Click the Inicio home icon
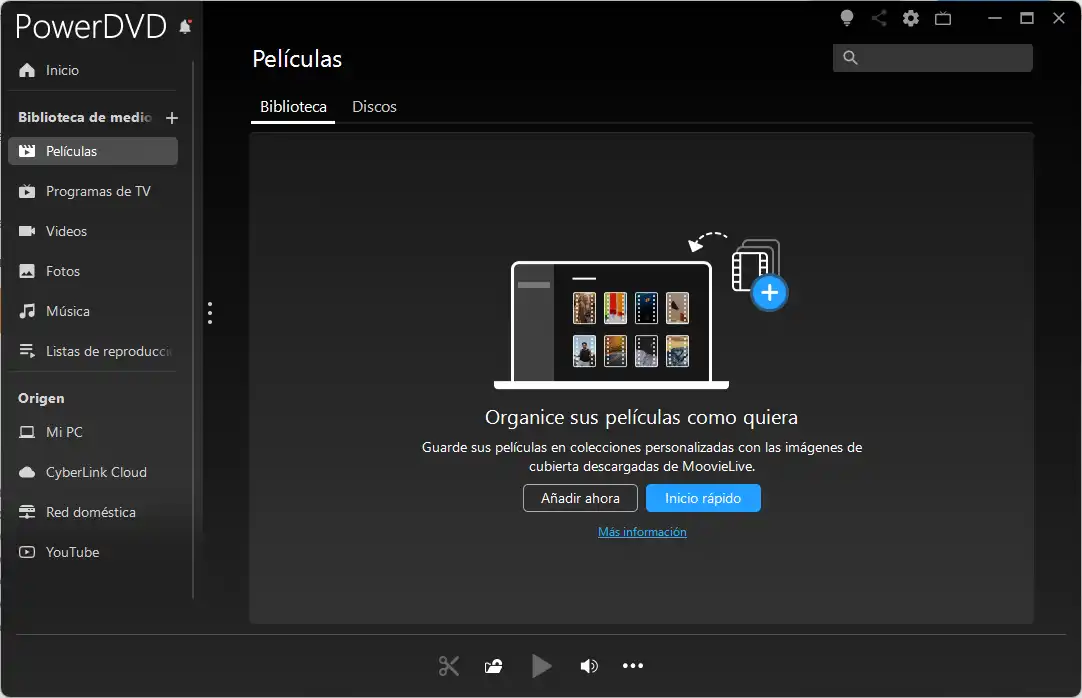The width and height of the screenshot is (1082, 698). 27,70
